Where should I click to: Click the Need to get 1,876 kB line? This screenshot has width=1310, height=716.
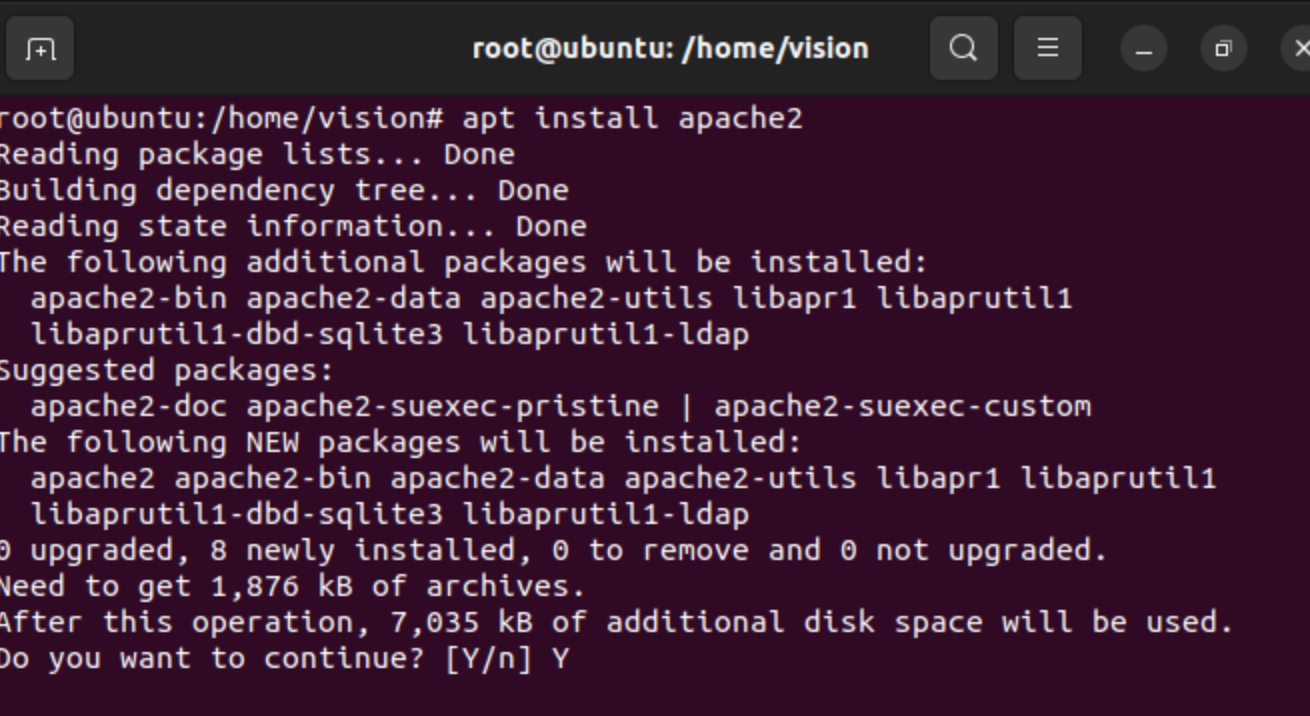click(293, 586)
